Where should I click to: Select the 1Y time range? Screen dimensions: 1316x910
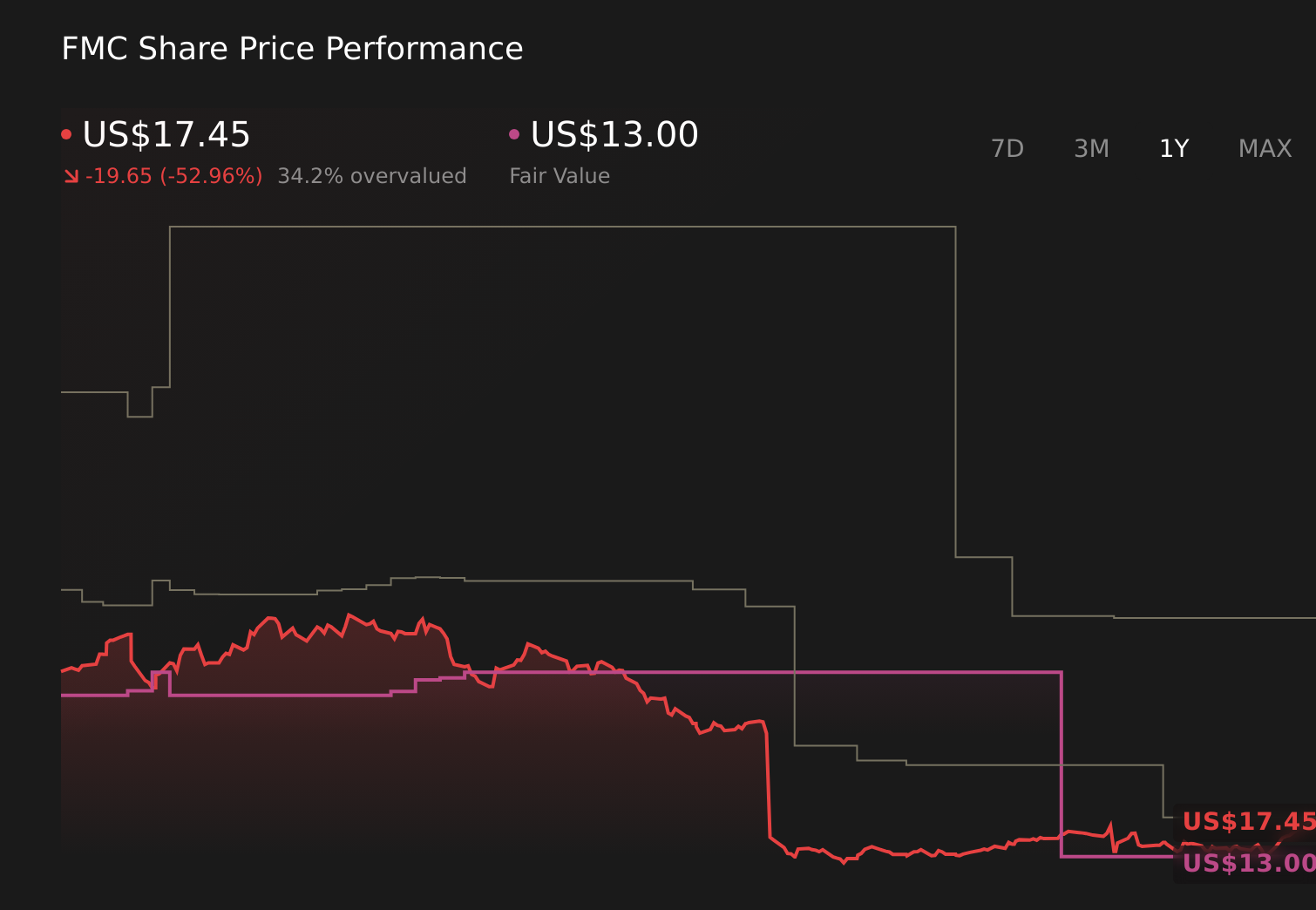[x=1173, y=148]
